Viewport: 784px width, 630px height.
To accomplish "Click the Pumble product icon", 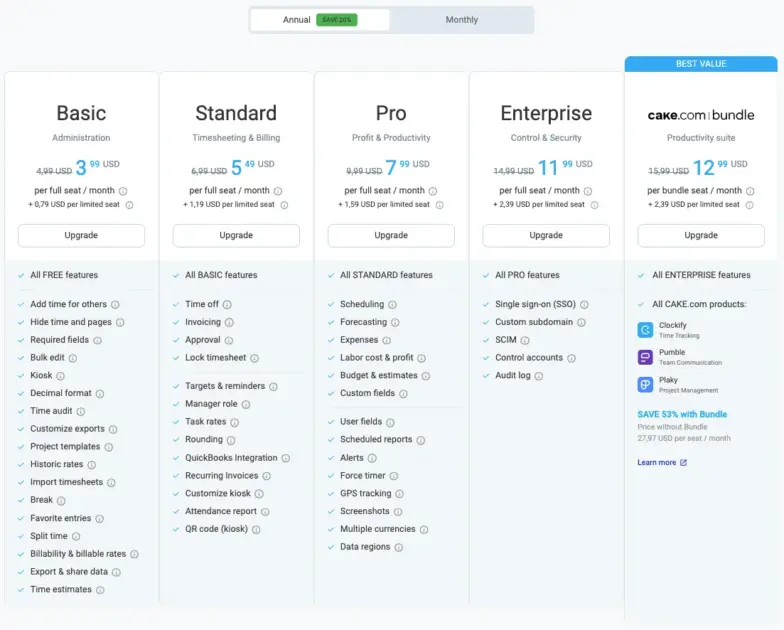I will (x=645, y=357).
